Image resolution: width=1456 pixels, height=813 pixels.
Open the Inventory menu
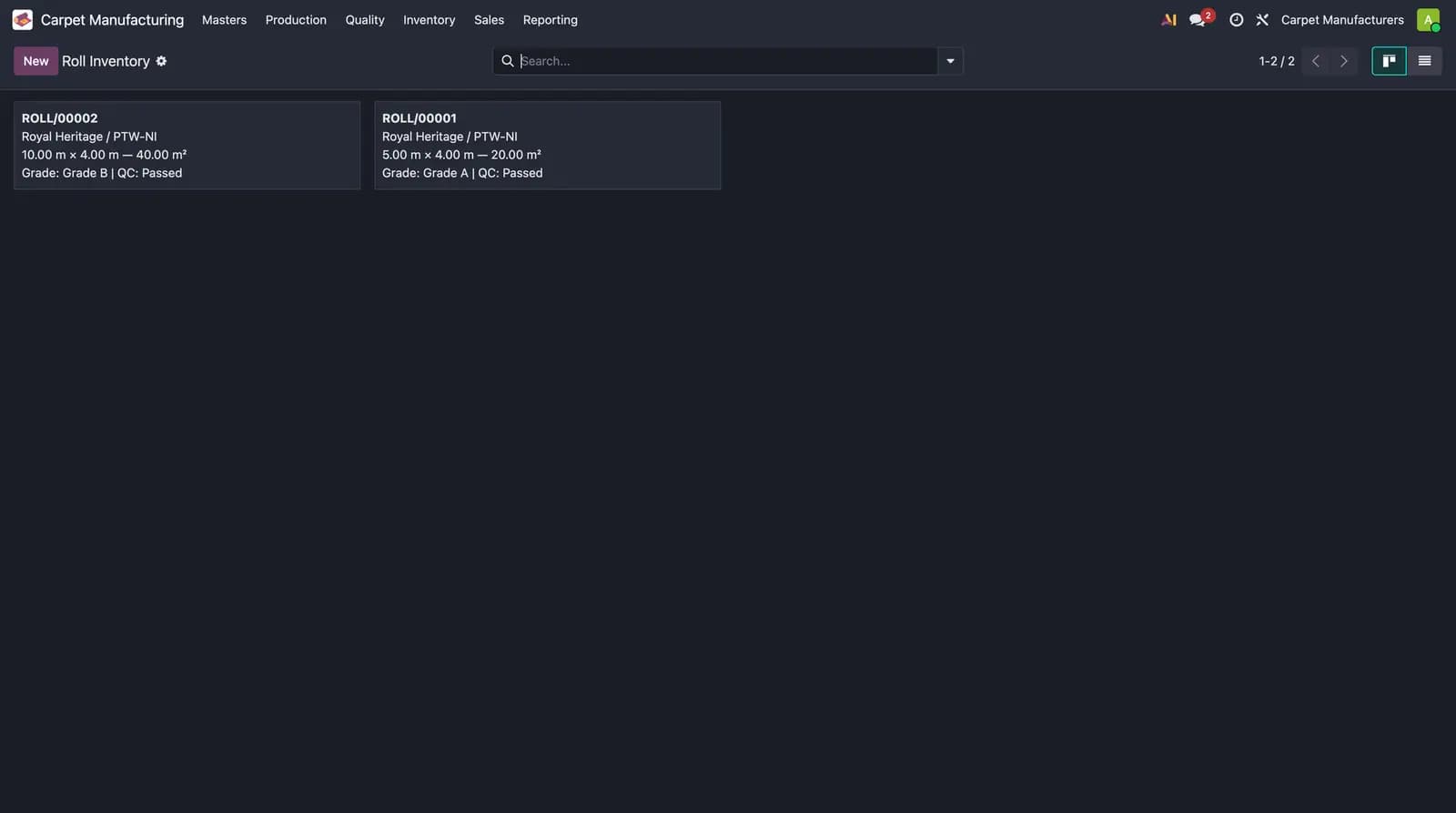point(430,19)
